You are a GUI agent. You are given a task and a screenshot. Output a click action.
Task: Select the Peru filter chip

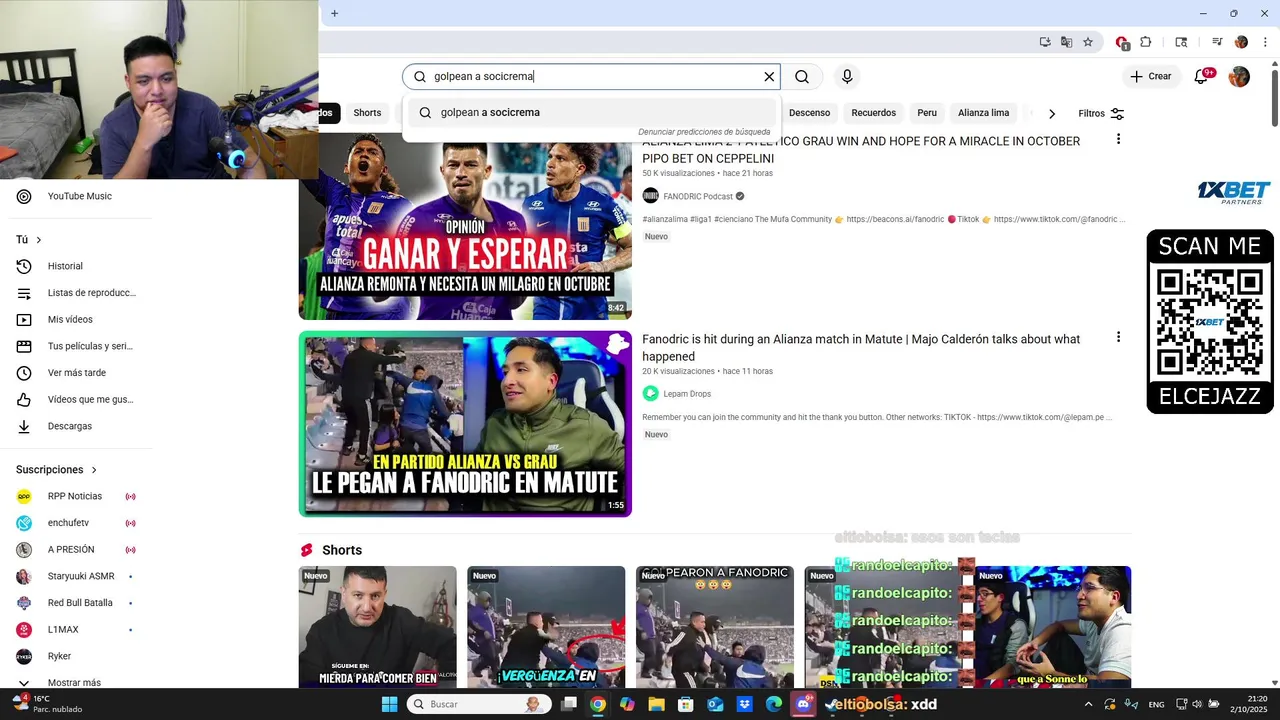coord(927,113)
